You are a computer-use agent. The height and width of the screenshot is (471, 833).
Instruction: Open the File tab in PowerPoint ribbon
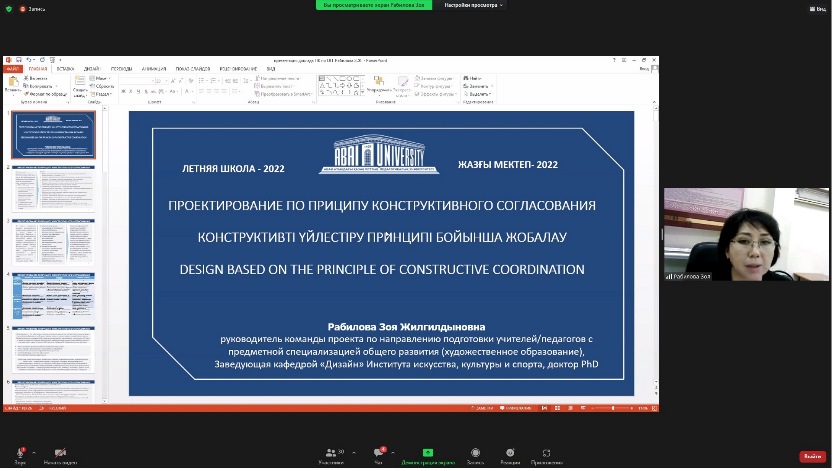[14, 69]
